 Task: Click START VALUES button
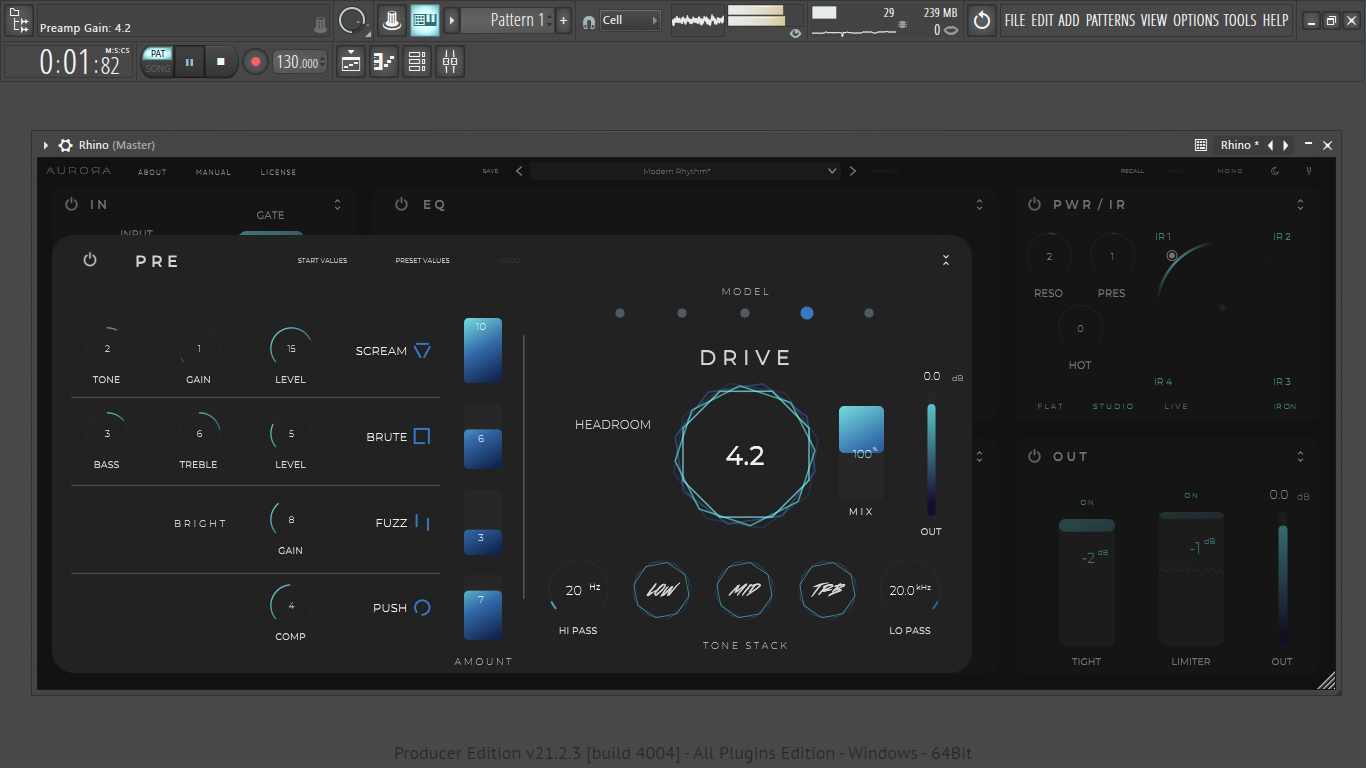pyautogui.click(x=322, y=261)
